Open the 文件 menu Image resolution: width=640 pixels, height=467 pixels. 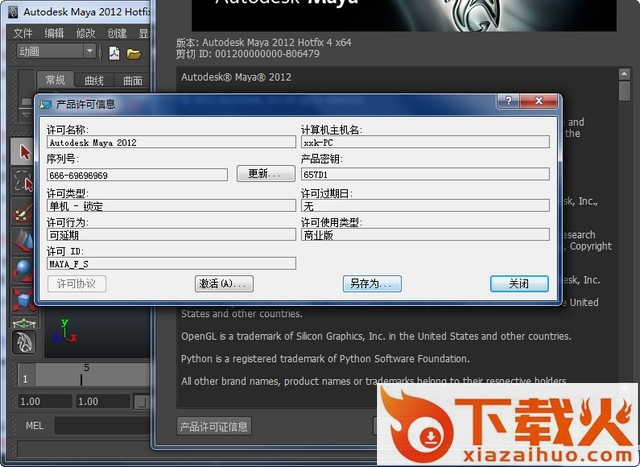pyautogui.click(x=23, y=32)
